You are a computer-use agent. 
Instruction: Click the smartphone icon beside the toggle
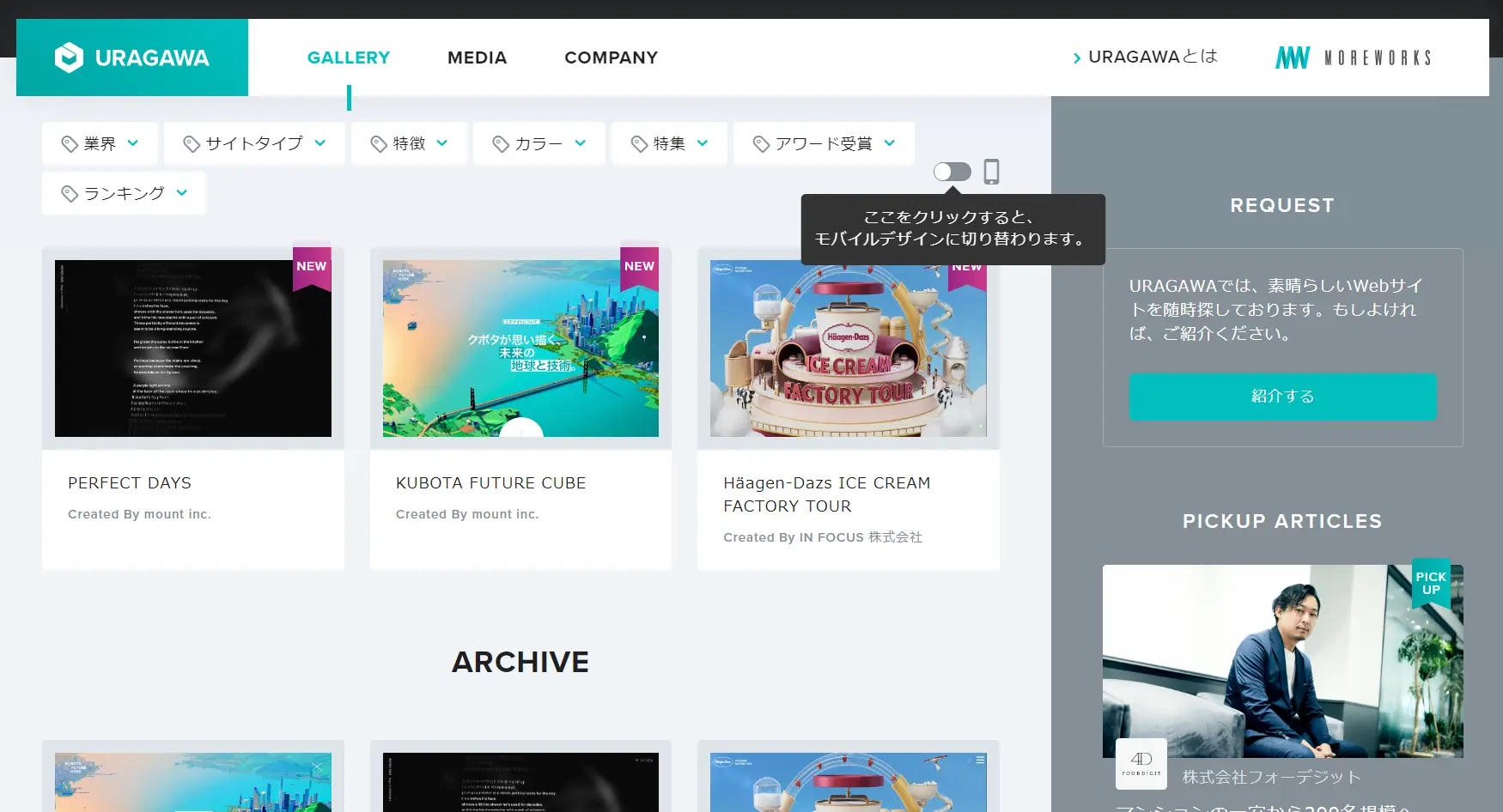pos(991,172)
